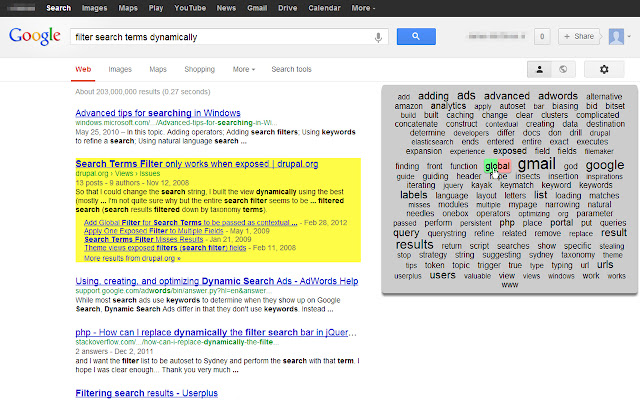The height and width of the screenshot is (400, 640).
Task: Open News in top bar
Action: [x=226, y=8]
